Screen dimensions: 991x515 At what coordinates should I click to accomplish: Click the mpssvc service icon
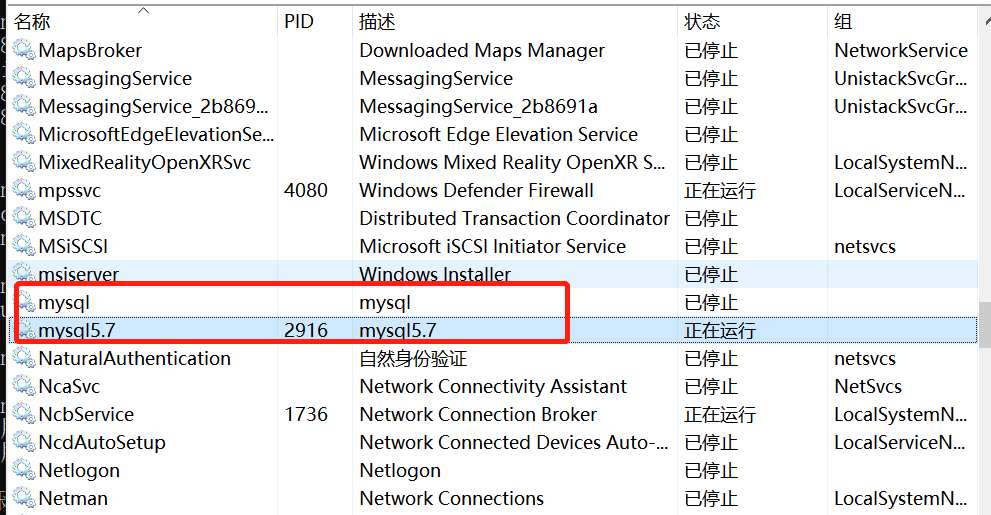click(x=24, y=190)
